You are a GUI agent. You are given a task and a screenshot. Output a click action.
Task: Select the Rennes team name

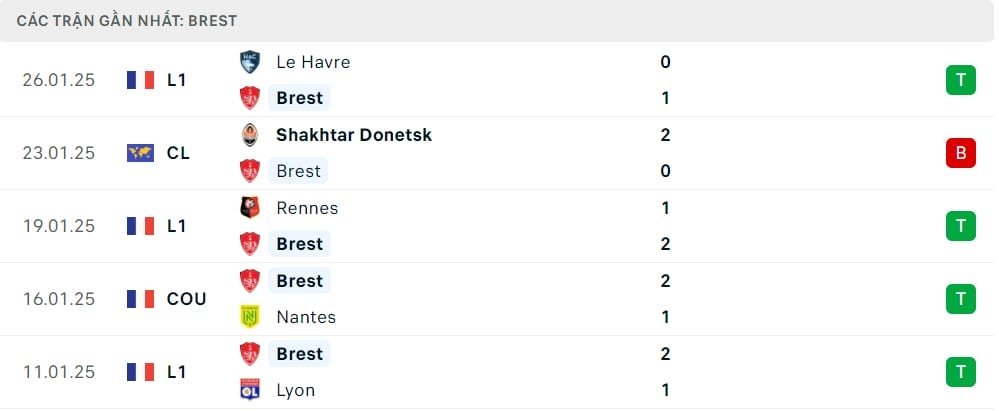(307, 208)
